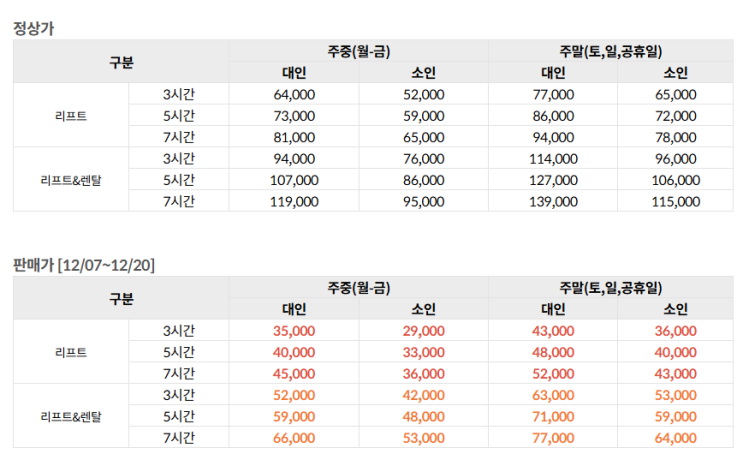The image size is (743, 472).
Task: Click the 판매가 [12/07~12/20] heading
Action: pos(84,265)
